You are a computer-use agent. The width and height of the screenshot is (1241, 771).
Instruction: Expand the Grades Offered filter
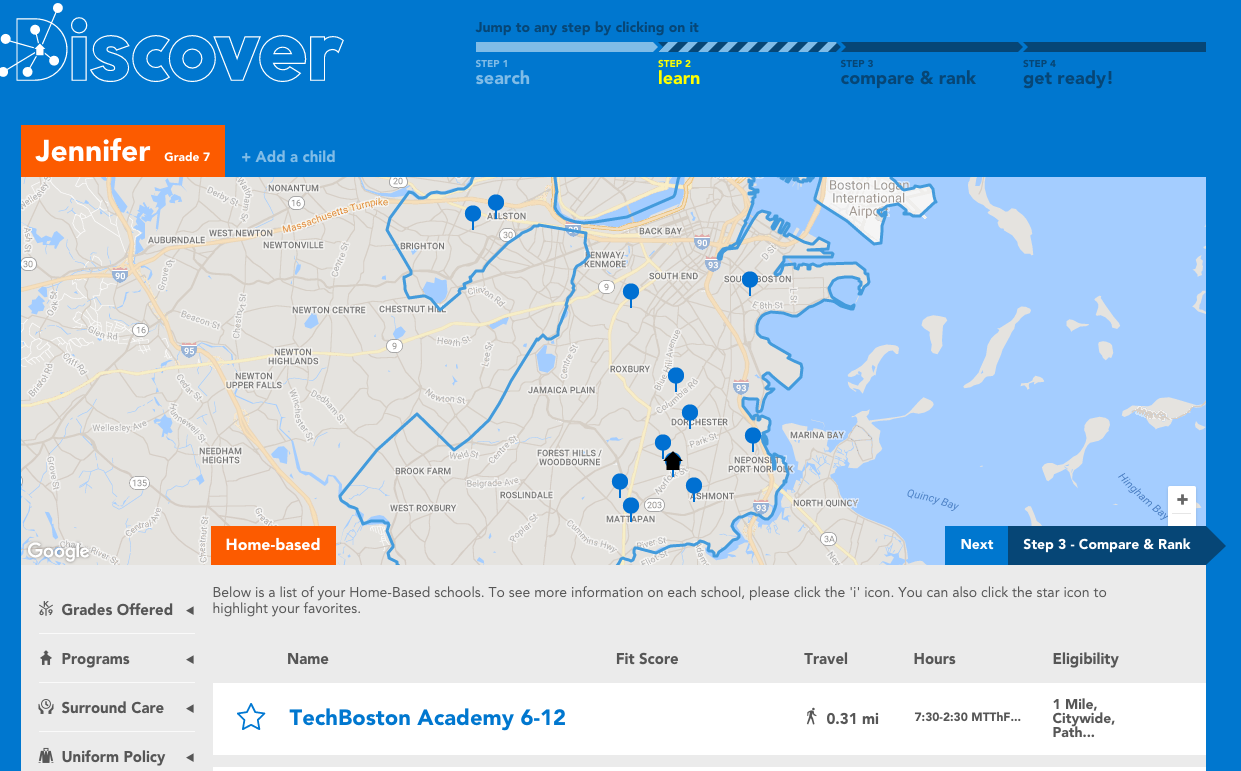(x=117, y=610)
